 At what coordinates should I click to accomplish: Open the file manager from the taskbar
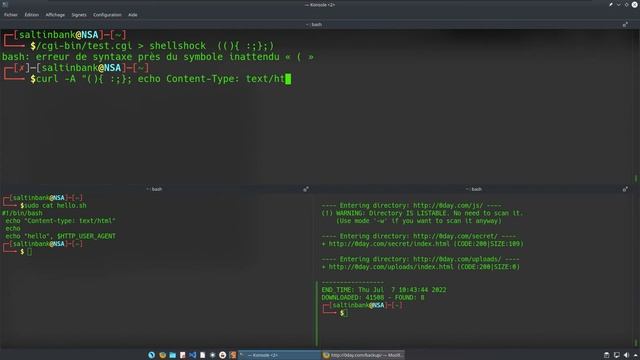pos(173,355)
